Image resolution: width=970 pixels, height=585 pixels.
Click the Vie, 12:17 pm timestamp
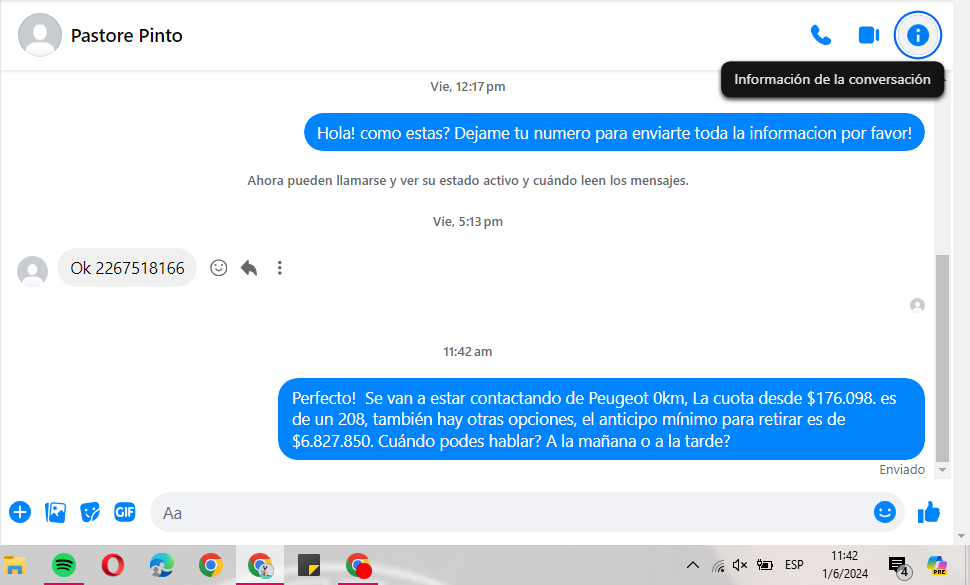[468, 87]
